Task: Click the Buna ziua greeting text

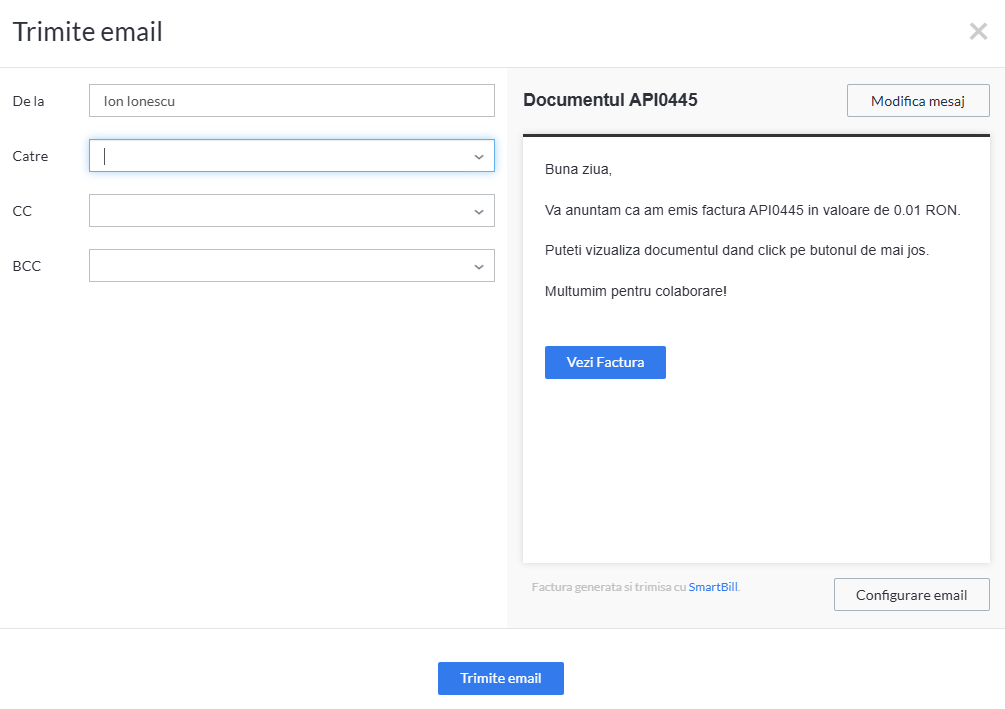Action: [578, 170]
